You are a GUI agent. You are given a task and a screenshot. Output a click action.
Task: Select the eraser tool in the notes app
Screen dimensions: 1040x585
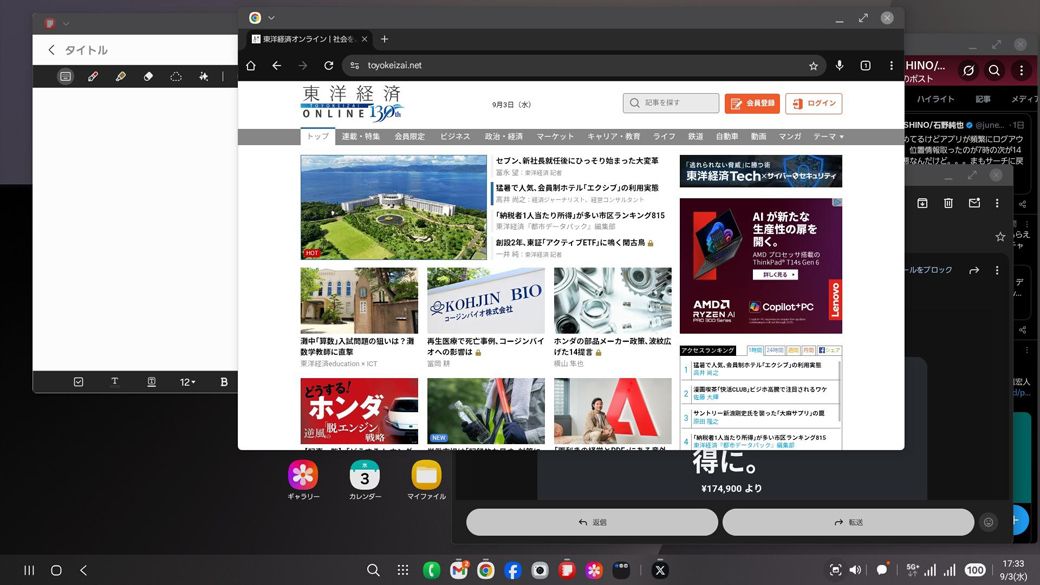point(148,76)
